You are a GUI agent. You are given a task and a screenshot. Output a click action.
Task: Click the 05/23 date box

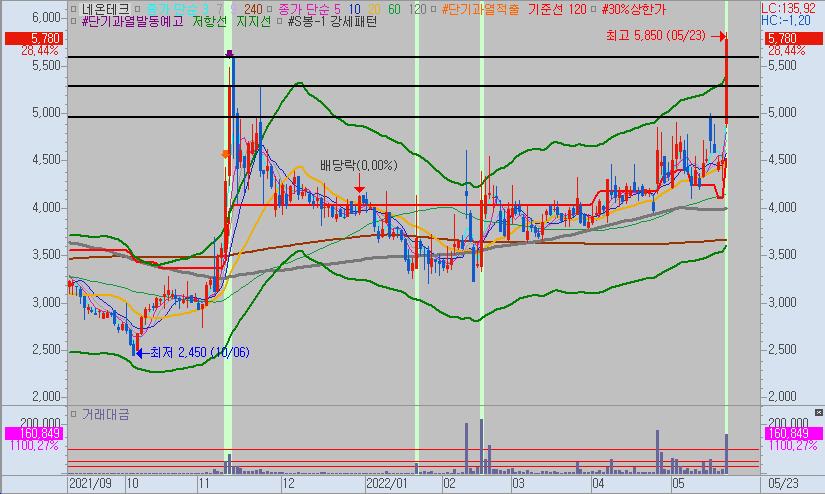[783, 483]
